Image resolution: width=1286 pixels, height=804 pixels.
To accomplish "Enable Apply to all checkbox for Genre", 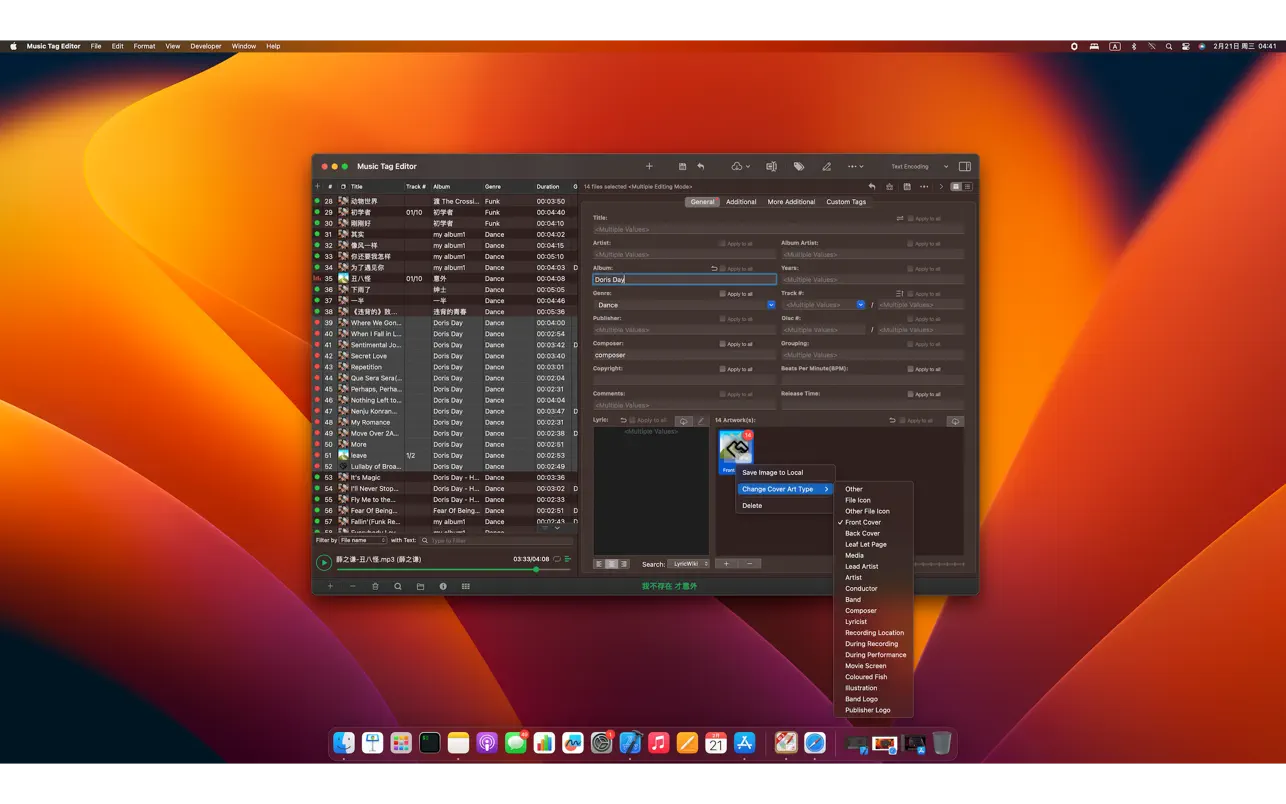I will pos(722,294).
